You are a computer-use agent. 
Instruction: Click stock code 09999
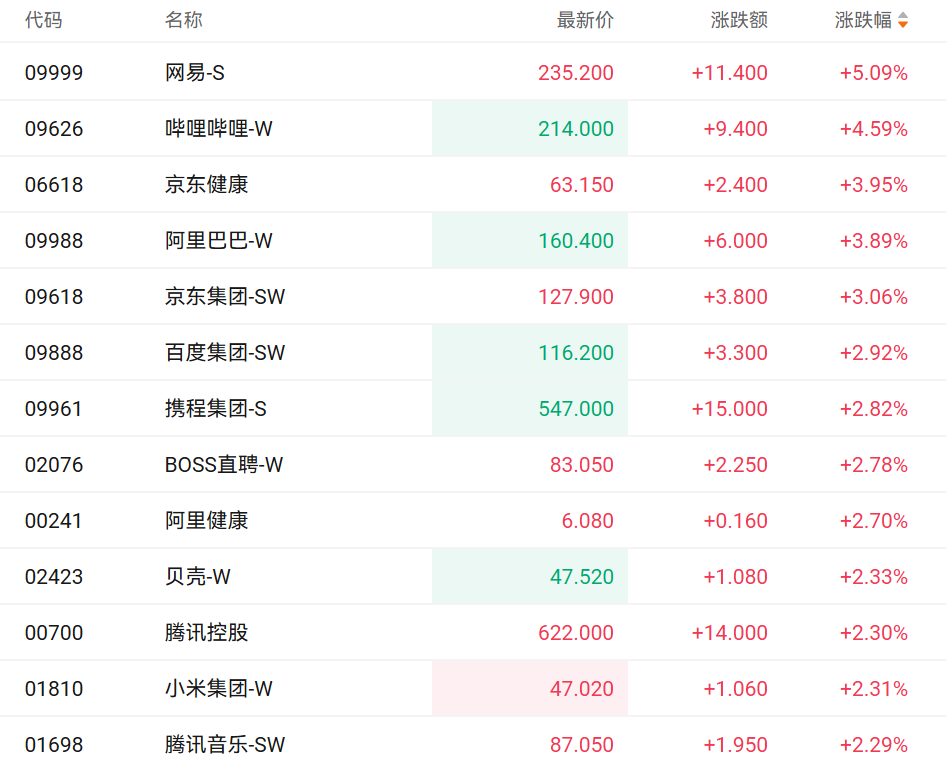pyautogui.click(x=54, y=73)
